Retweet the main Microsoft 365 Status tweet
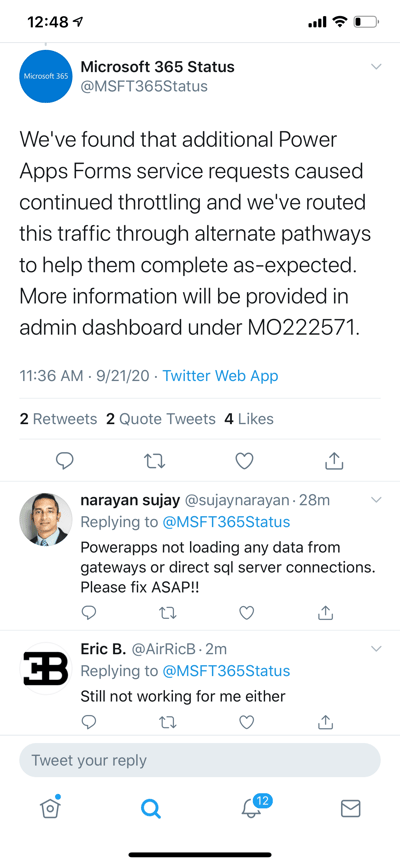 point(154,461)
